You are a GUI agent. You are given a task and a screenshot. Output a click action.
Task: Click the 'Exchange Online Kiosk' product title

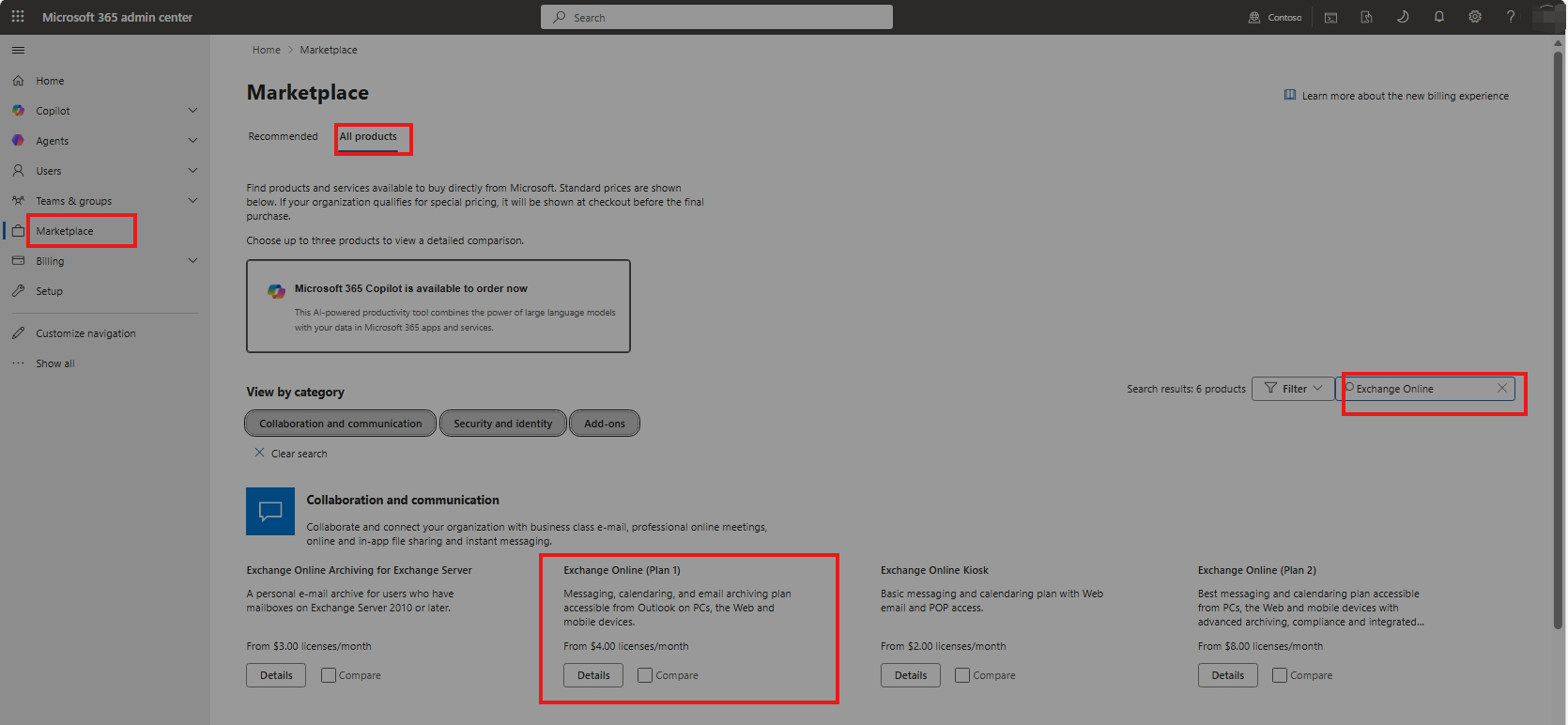click(x=934, y=570)
